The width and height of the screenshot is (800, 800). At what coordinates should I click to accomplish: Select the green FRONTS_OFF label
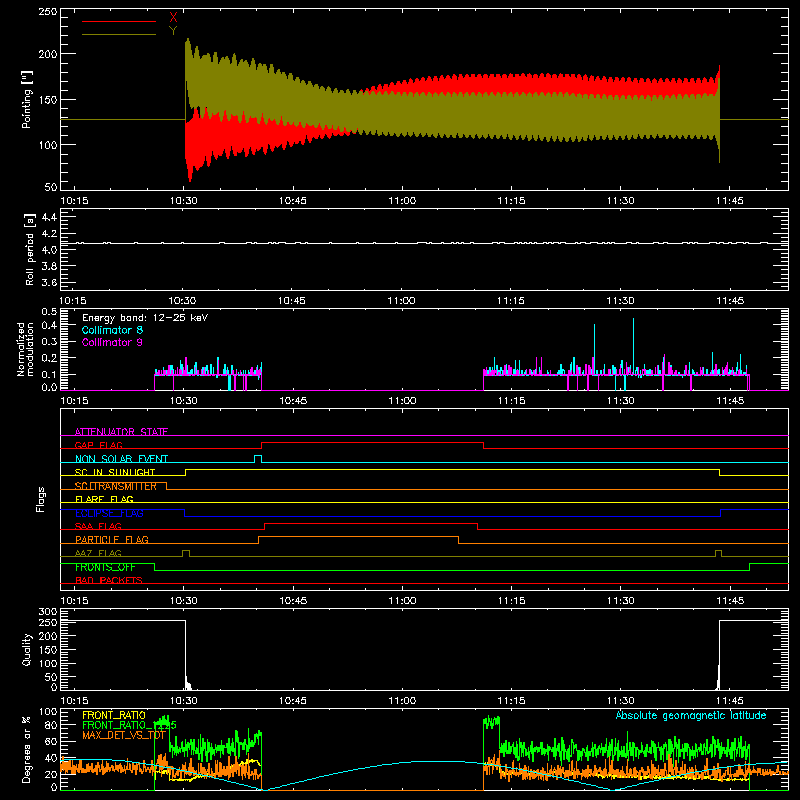pyautogui.click(x=105, y=567)
